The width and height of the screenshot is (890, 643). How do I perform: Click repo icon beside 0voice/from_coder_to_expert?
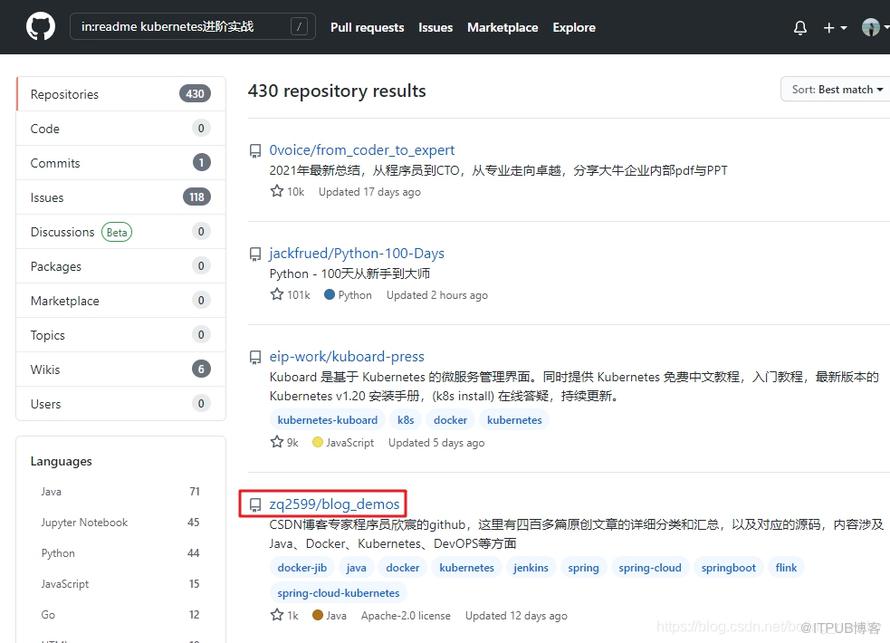[x=255, y=151]
